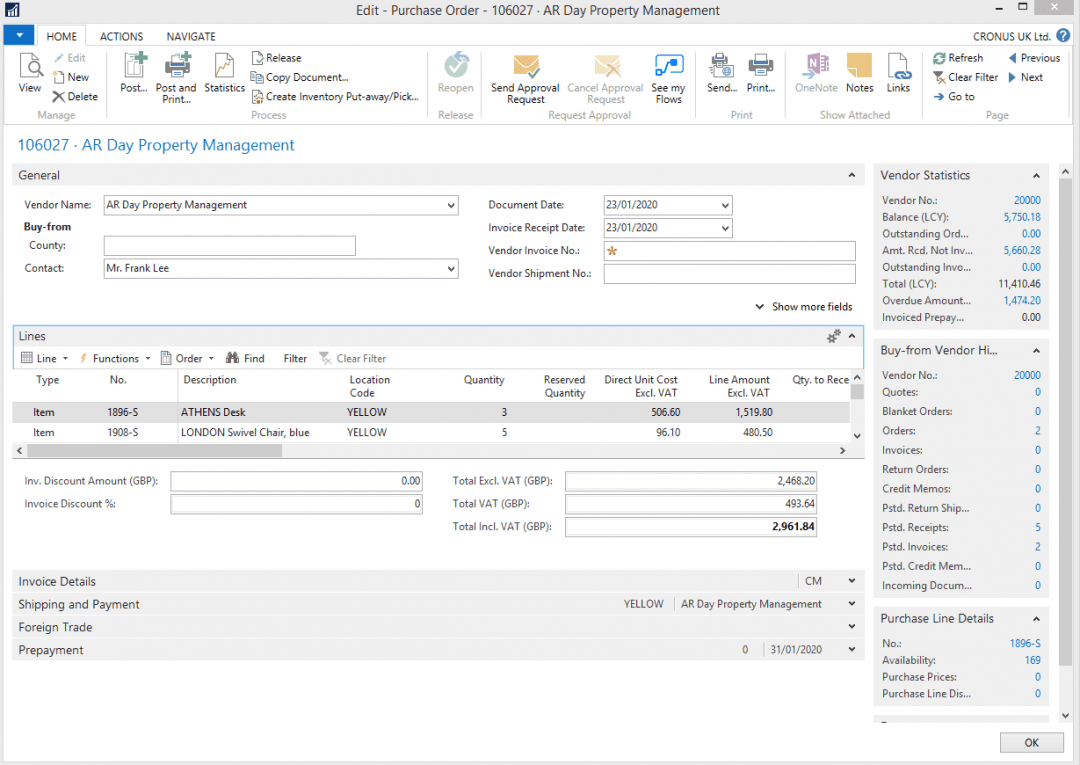The height and width of the screenshot is (765, 1080).
Task: Refresh the purchase order page
Action: (959, 57)
